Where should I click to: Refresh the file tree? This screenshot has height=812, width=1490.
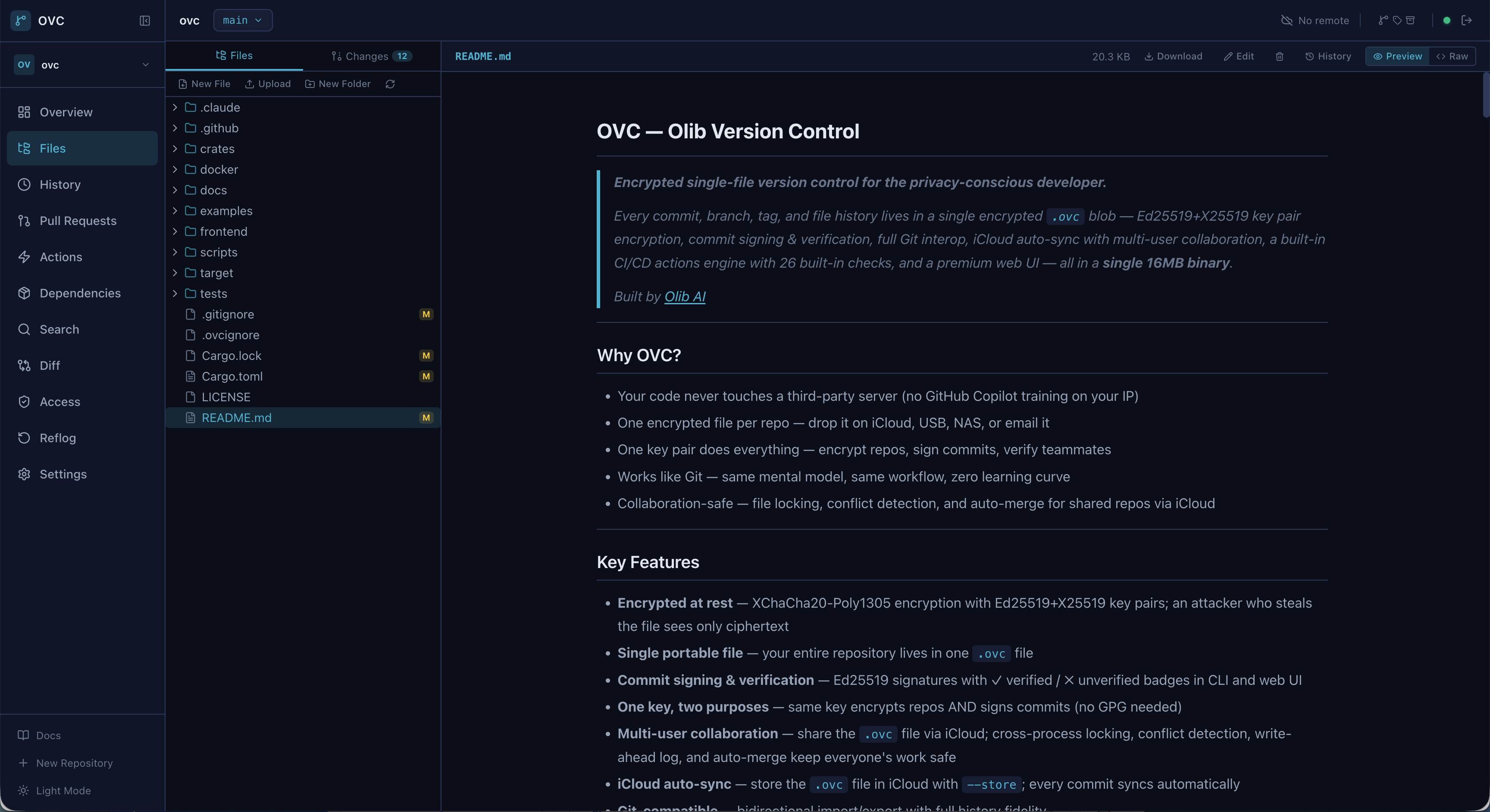coord(391,84)
